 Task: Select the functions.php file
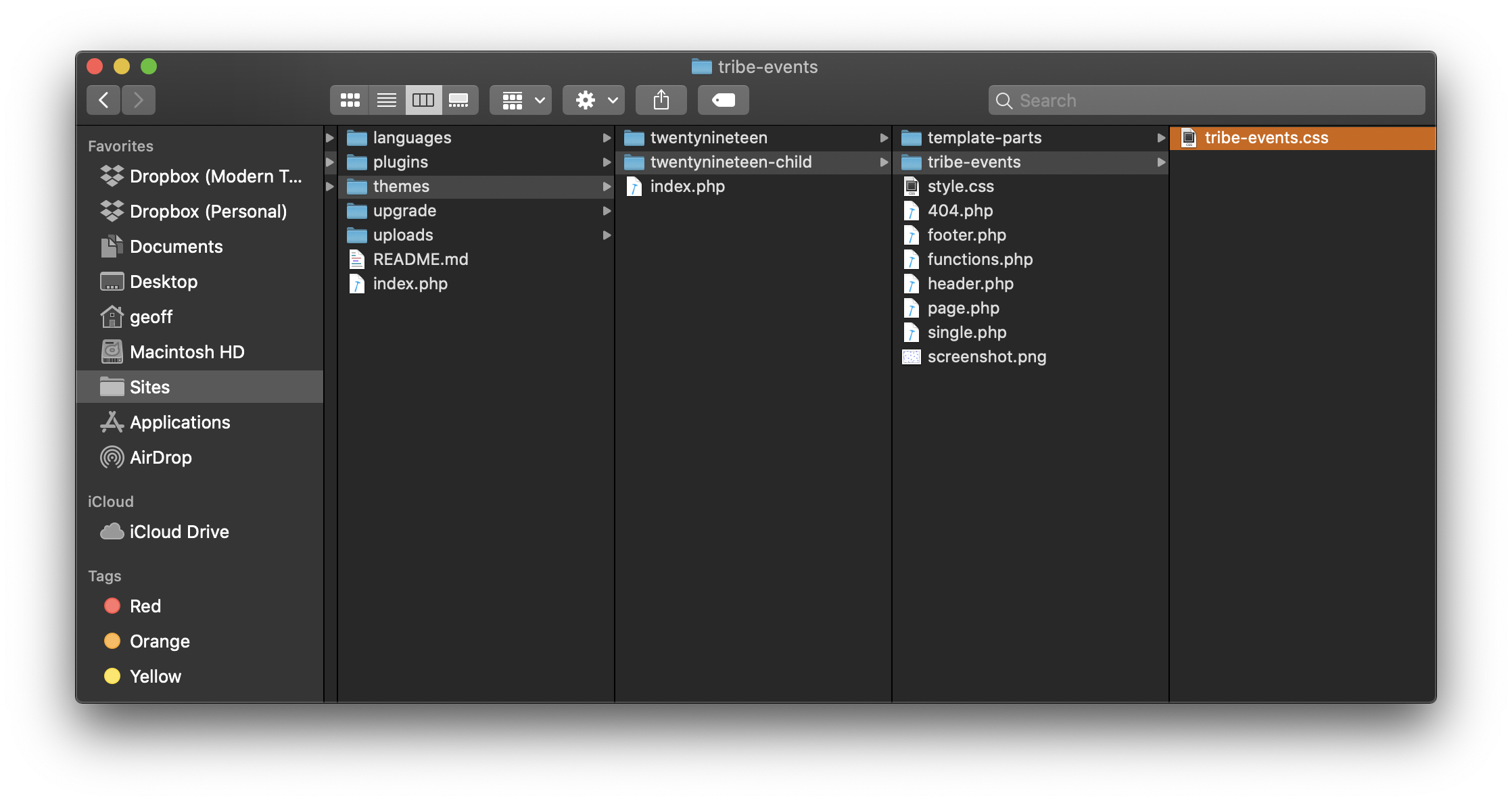(1031, 260)
